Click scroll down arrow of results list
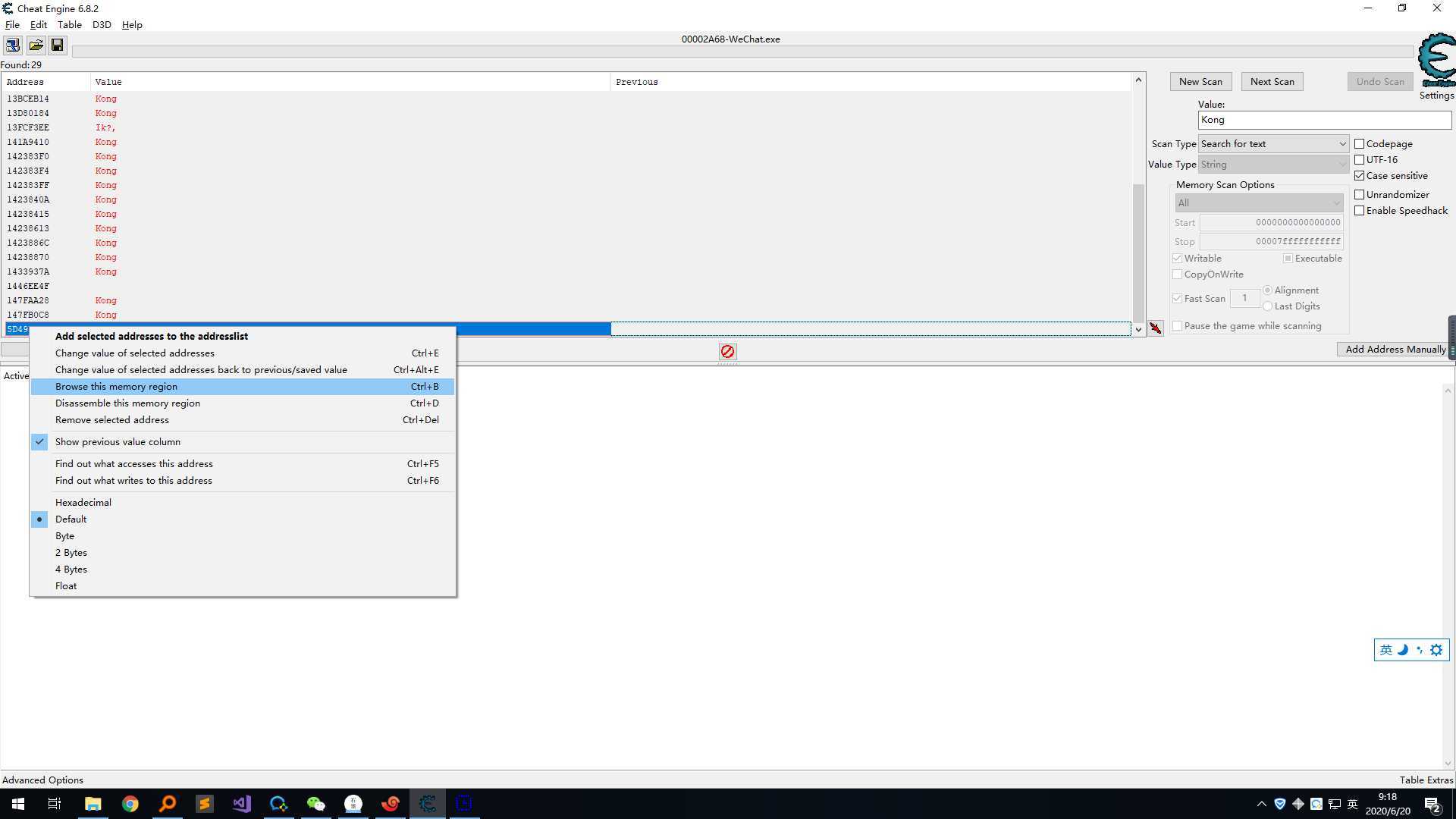 point(1138,329)
